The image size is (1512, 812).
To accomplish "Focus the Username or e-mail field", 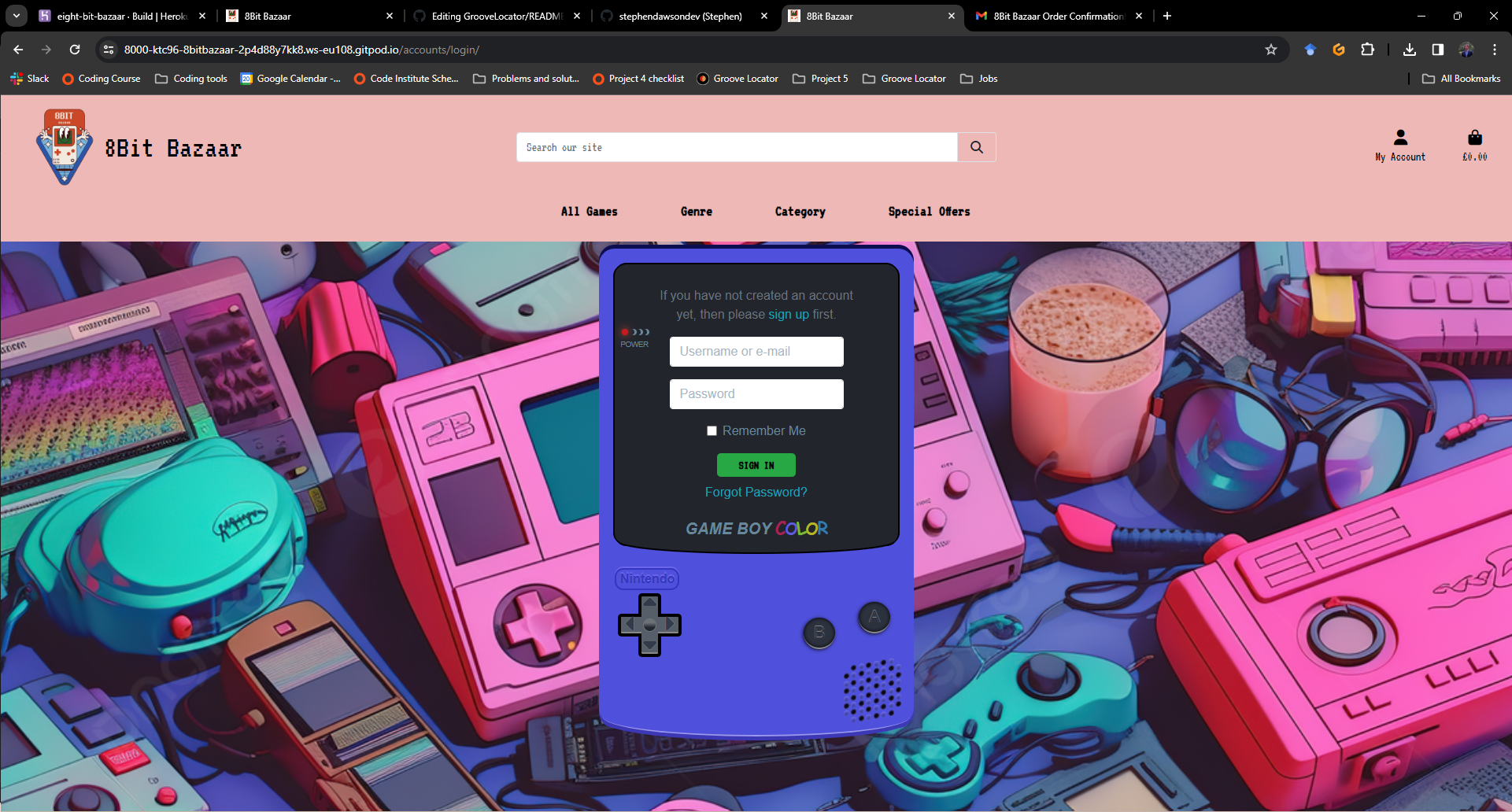I will 756,352.
